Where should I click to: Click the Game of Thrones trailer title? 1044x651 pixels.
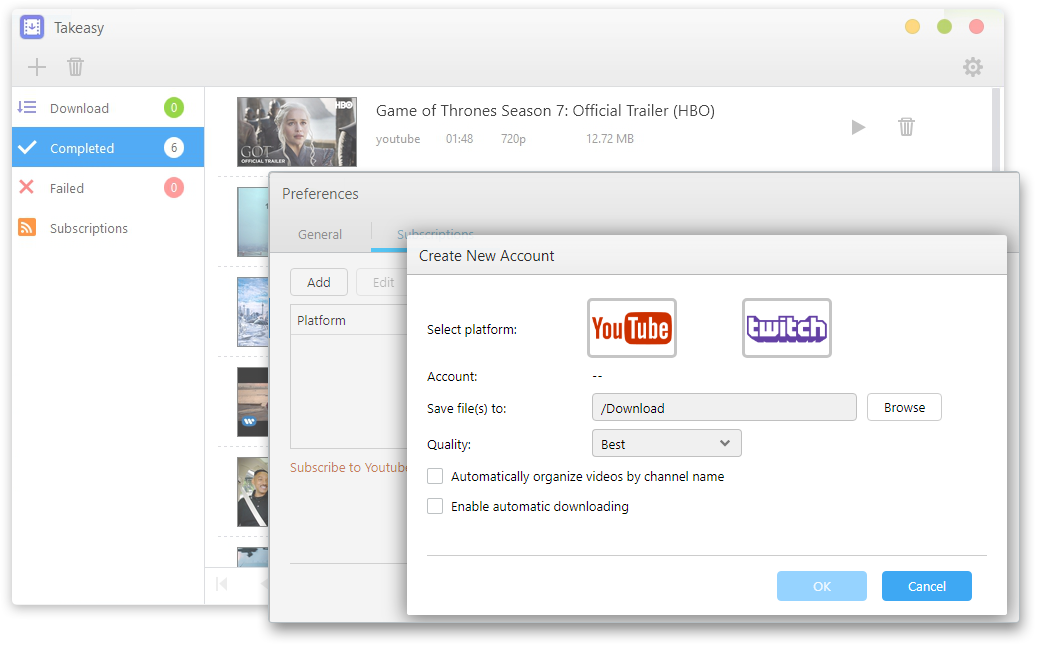click(545, 110)
